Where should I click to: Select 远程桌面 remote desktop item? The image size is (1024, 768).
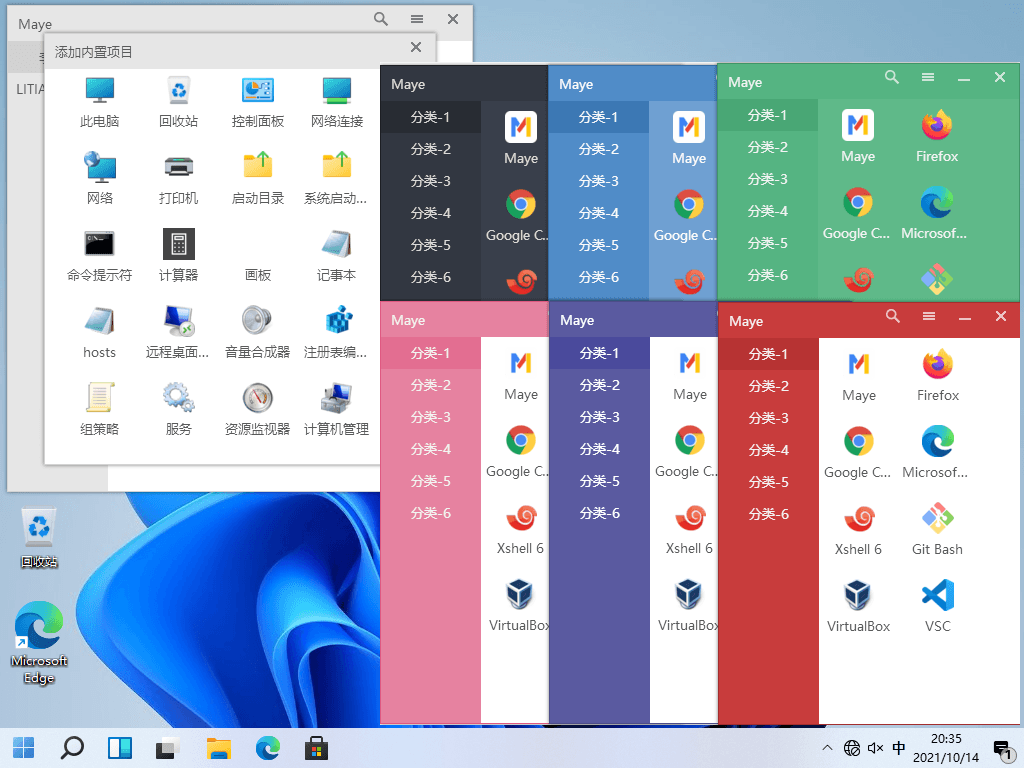[178, 332]
